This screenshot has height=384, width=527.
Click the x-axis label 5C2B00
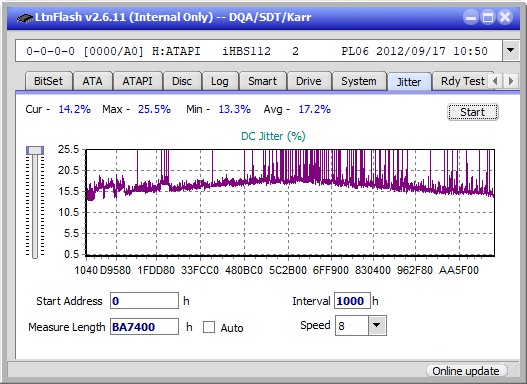pos(288,270)
